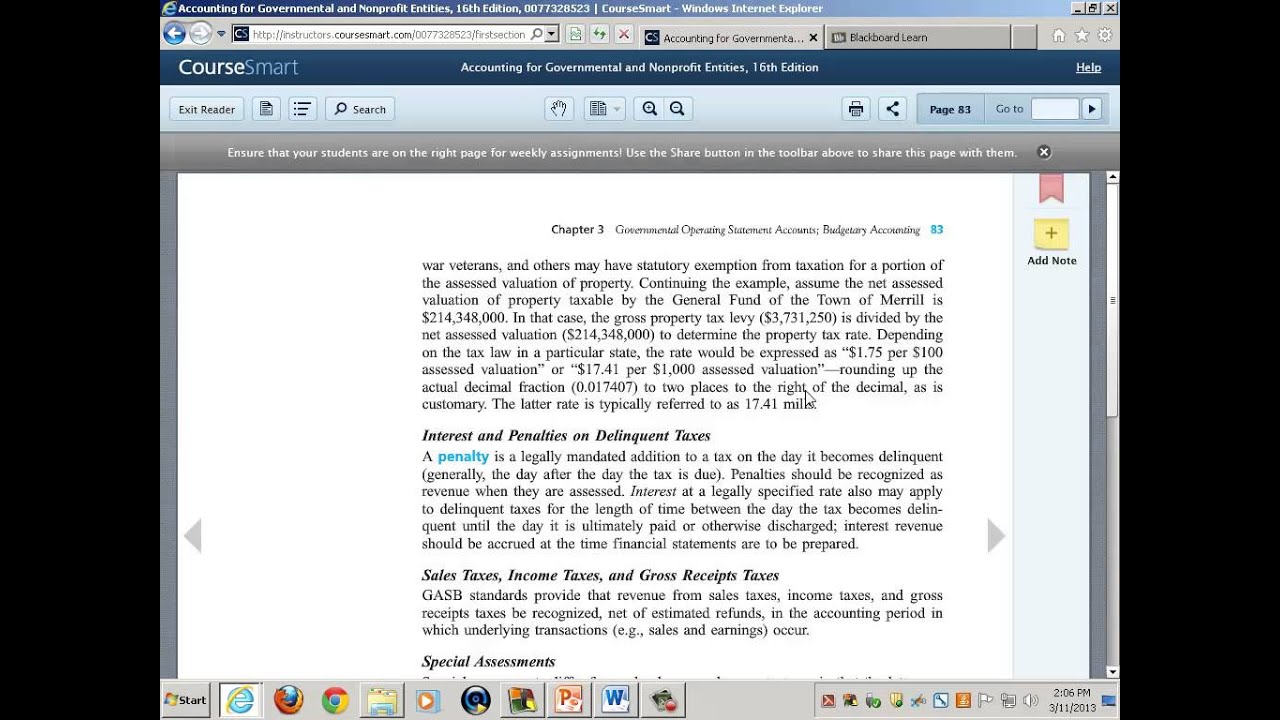The image size is (1280, 720).
Task: Zoom in on the page
Action: [x=650, y=109]
